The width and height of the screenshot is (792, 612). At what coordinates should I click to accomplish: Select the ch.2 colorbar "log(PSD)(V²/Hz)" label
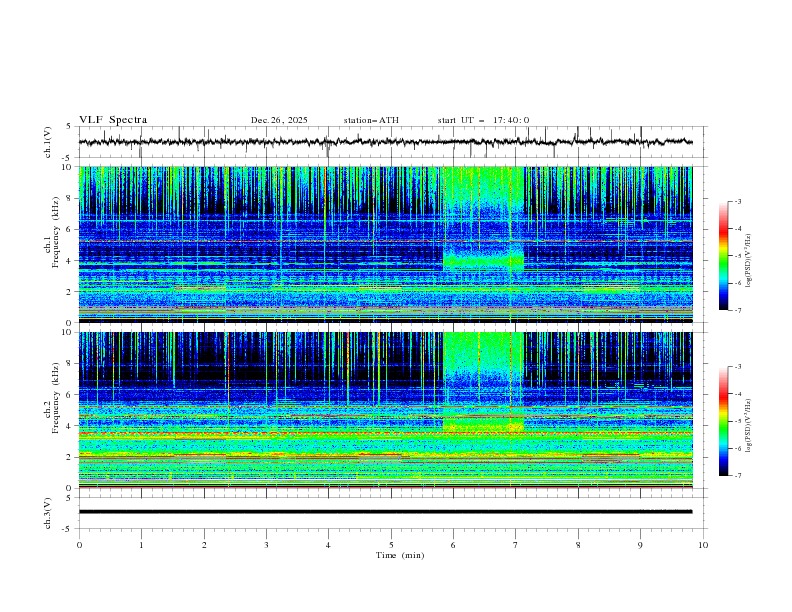pos(749,426)
